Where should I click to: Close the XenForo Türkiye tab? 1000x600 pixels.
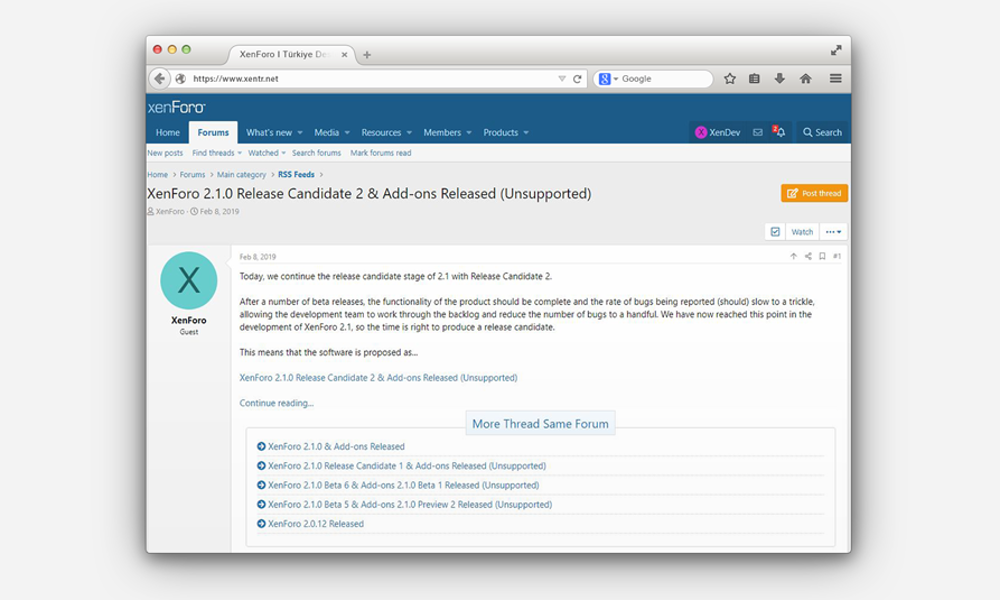[344, 55]
